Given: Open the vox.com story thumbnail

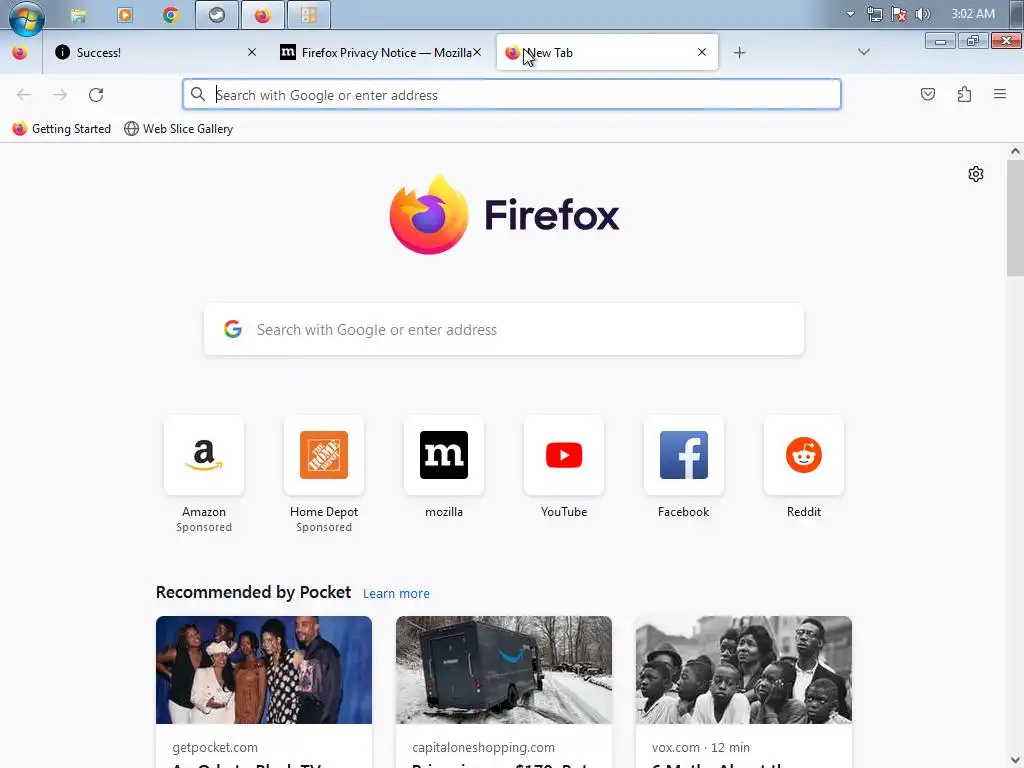Looking at the screenshot, I should point(744,670).
